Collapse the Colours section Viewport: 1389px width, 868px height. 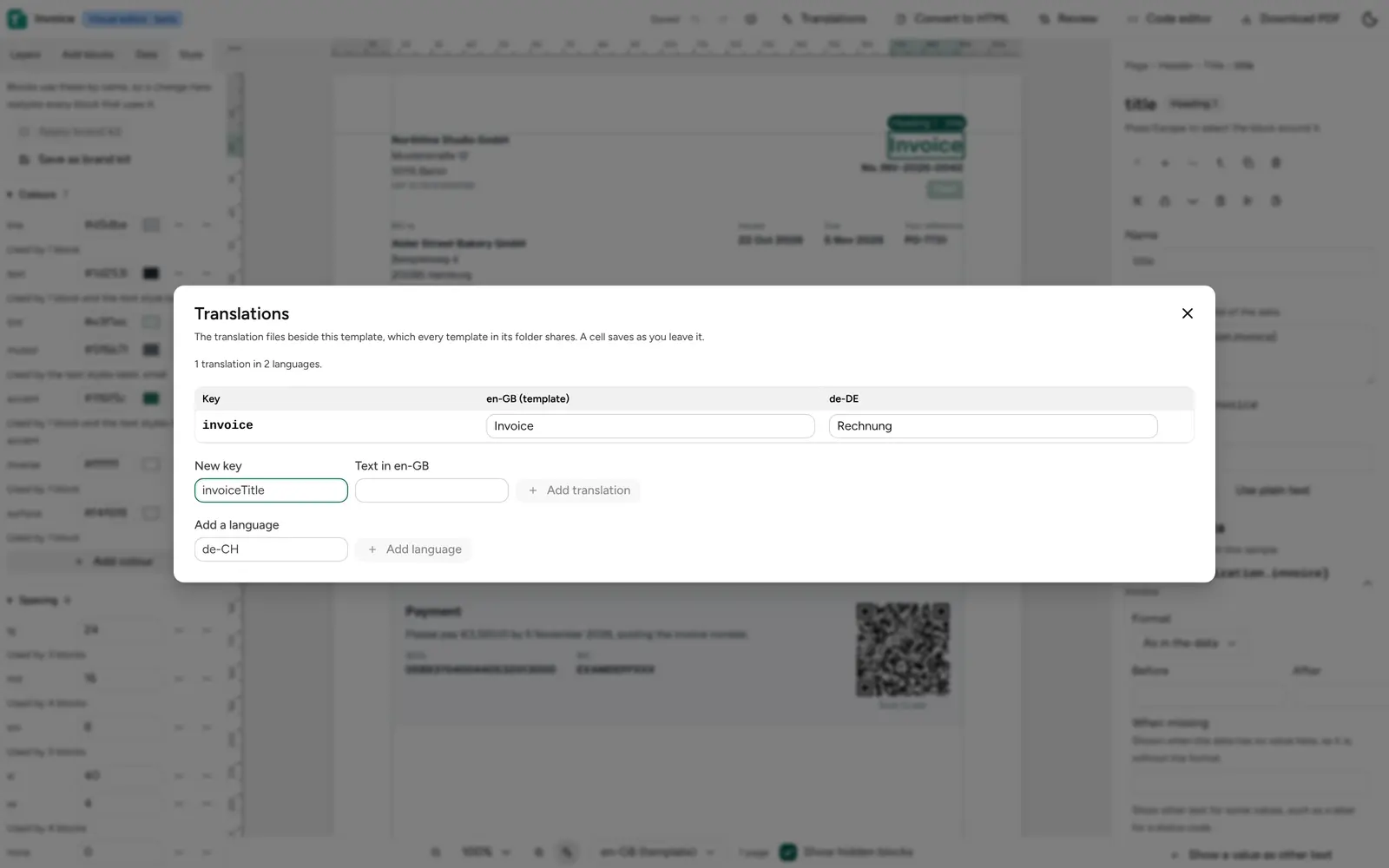point(37,194)
